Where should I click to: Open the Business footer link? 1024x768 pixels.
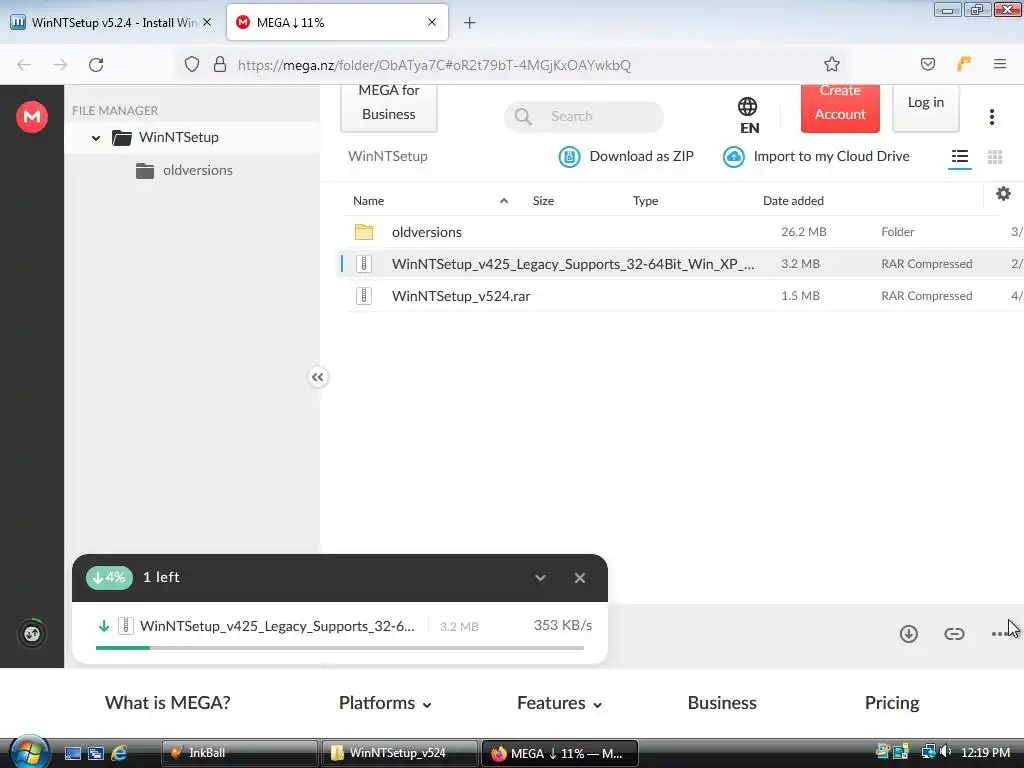[x=722, y=703]
